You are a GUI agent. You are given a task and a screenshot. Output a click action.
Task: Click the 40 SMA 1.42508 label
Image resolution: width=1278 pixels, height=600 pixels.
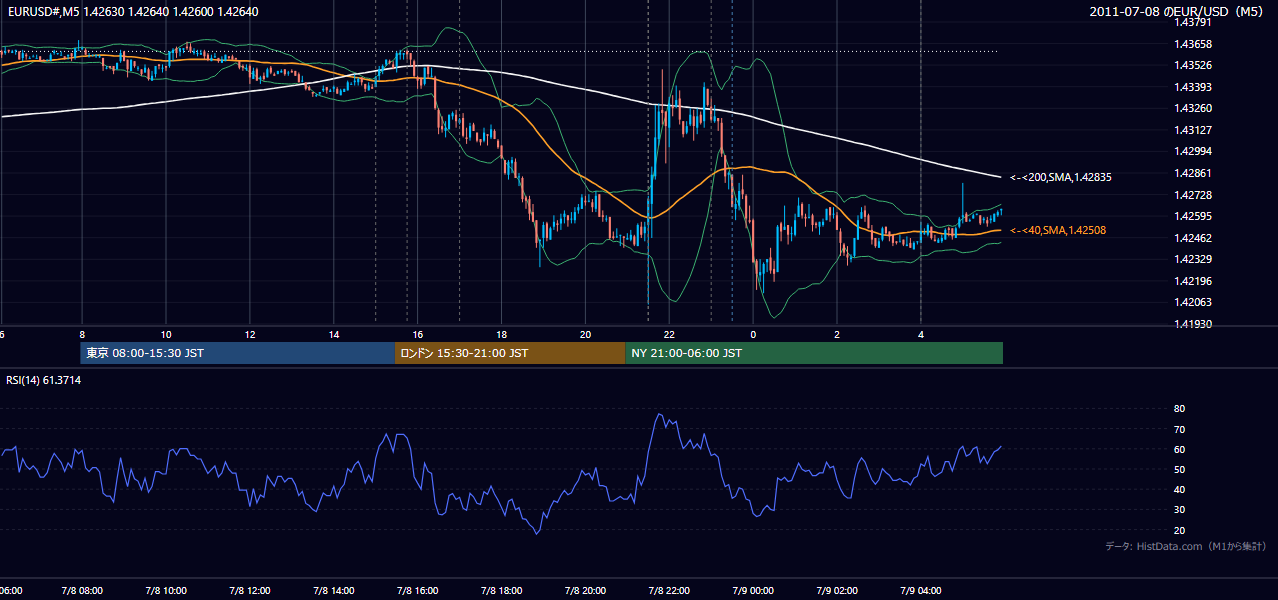pyautogui.click(x=1058, y=230)
